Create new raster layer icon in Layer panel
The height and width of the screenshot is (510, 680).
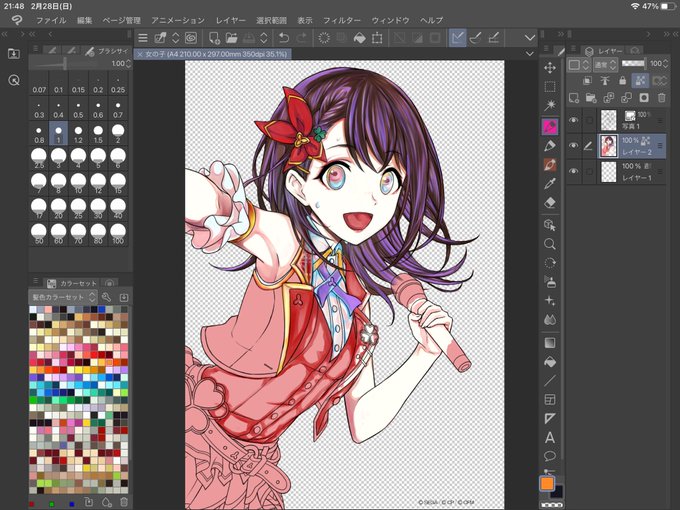574,98
